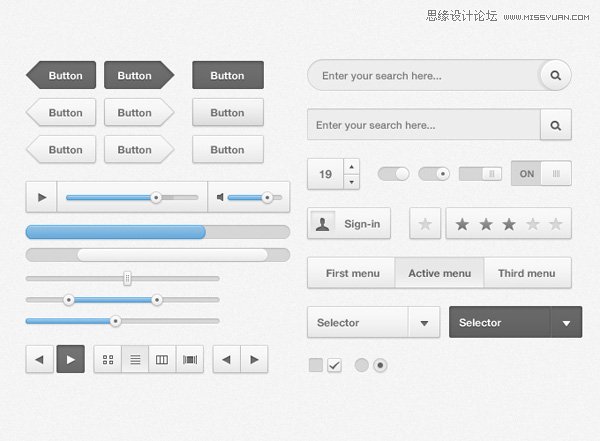Screen dimensions: 600x441
Task: Focus the rectangular search input field
Action: [424, 125]
